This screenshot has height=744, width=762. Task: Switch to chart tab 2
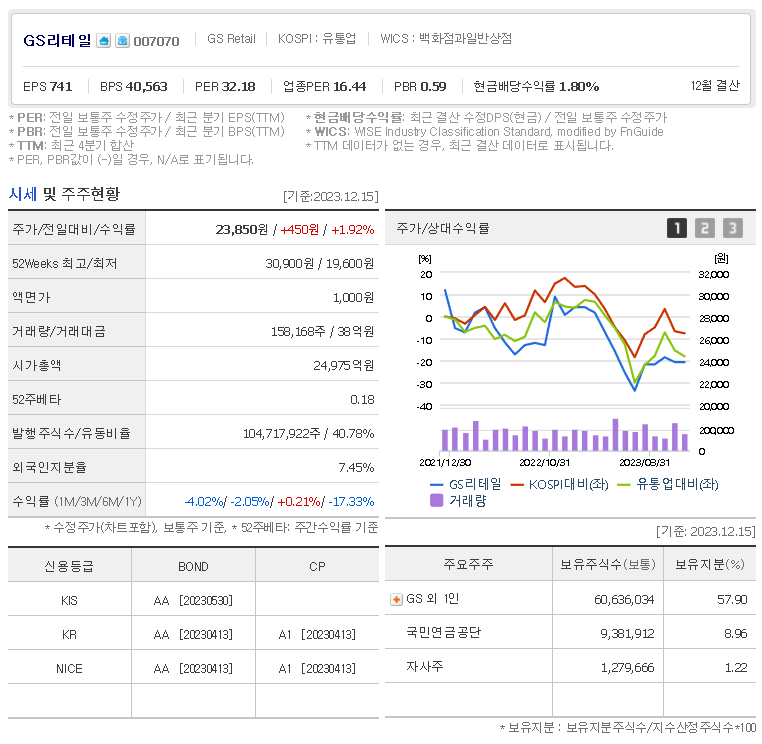coord(705,228)
